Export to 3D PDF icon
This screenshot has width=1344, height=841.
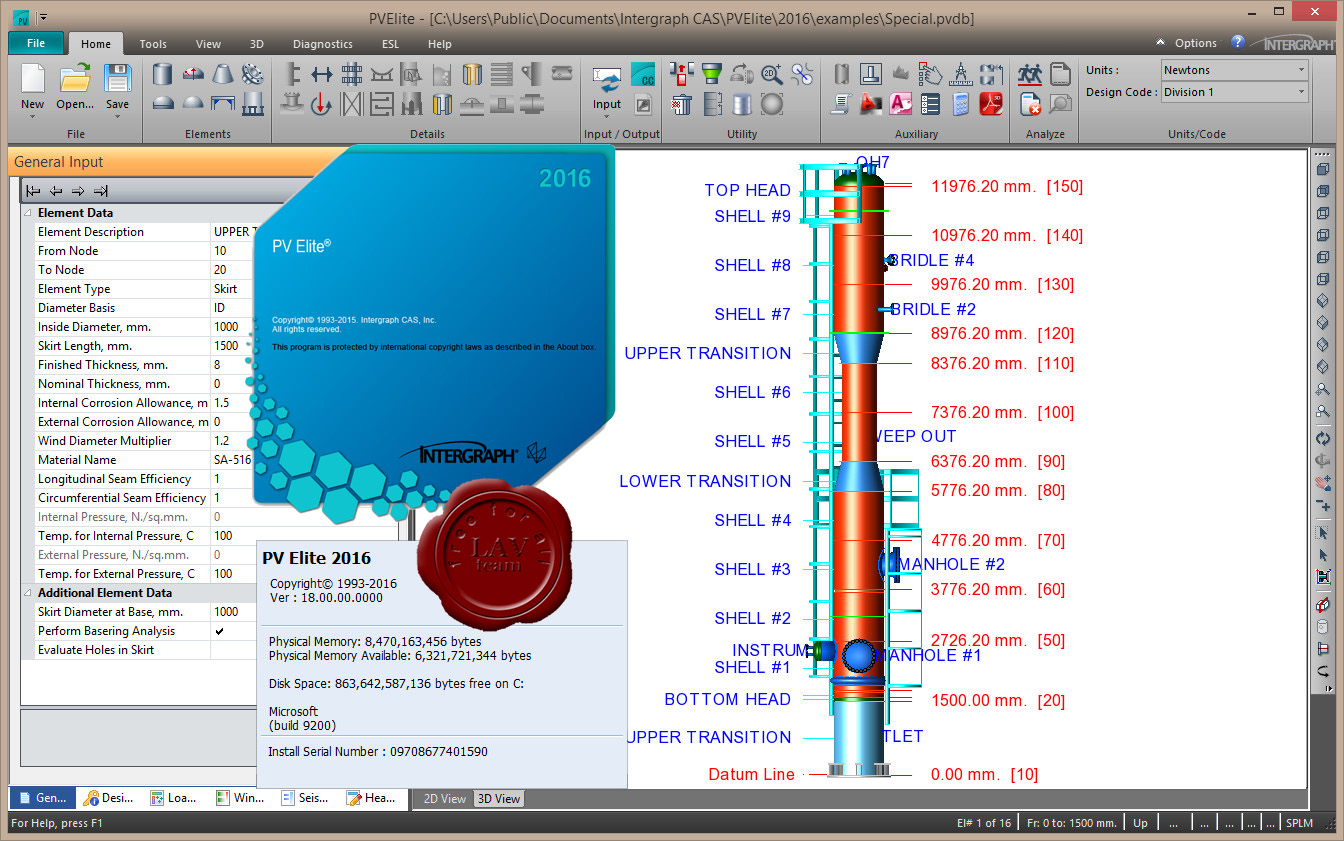(991, 103)
